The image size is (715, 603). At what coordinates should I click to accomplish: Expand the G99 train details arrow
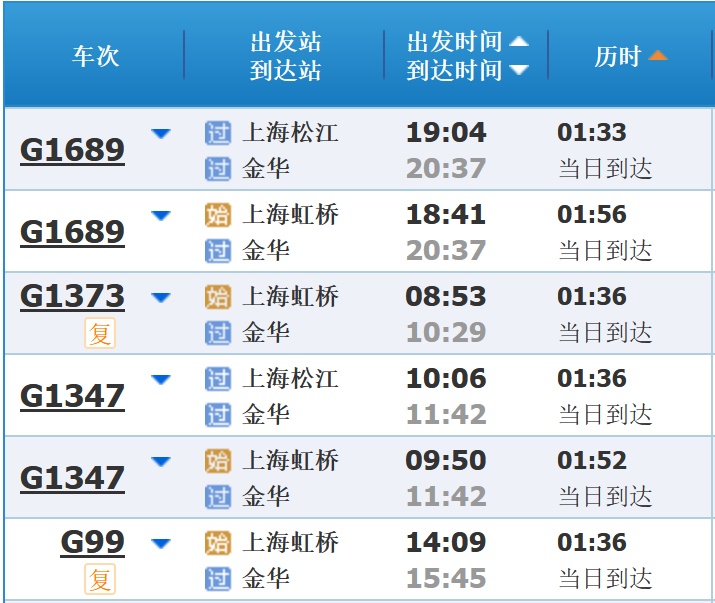pyautogui.click(x=160, y=543)
